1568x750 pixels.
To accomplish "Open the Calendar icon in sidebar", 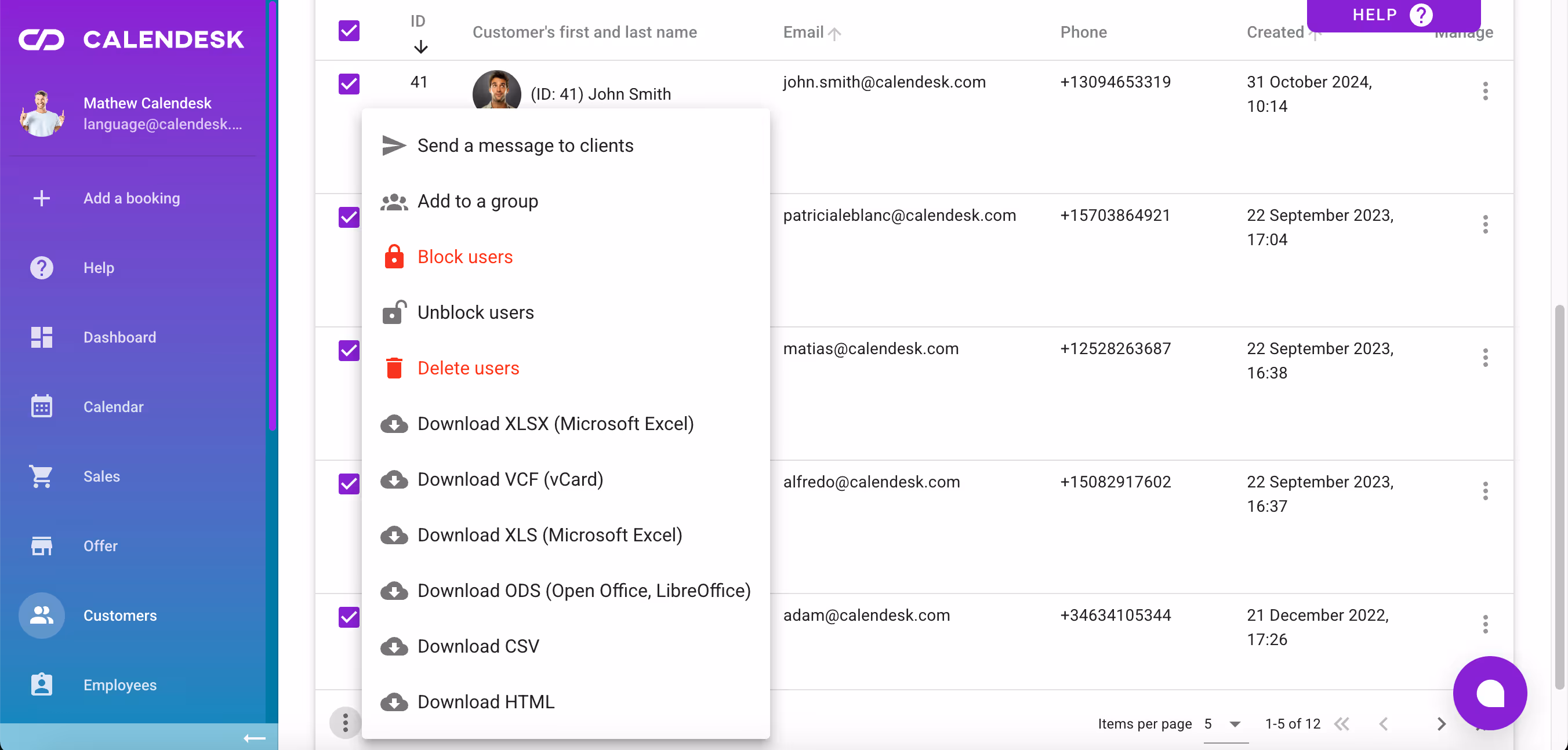I will point(41,406).
